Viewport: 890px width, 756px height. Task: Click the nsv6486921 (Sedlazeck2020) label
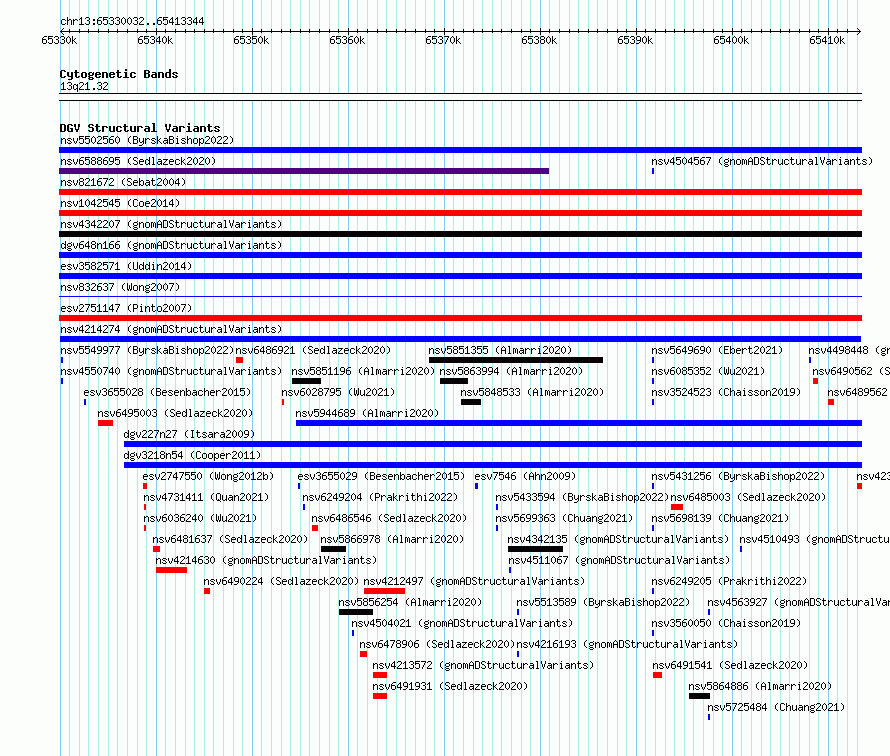pyautogui.click(x=313, y=350)
